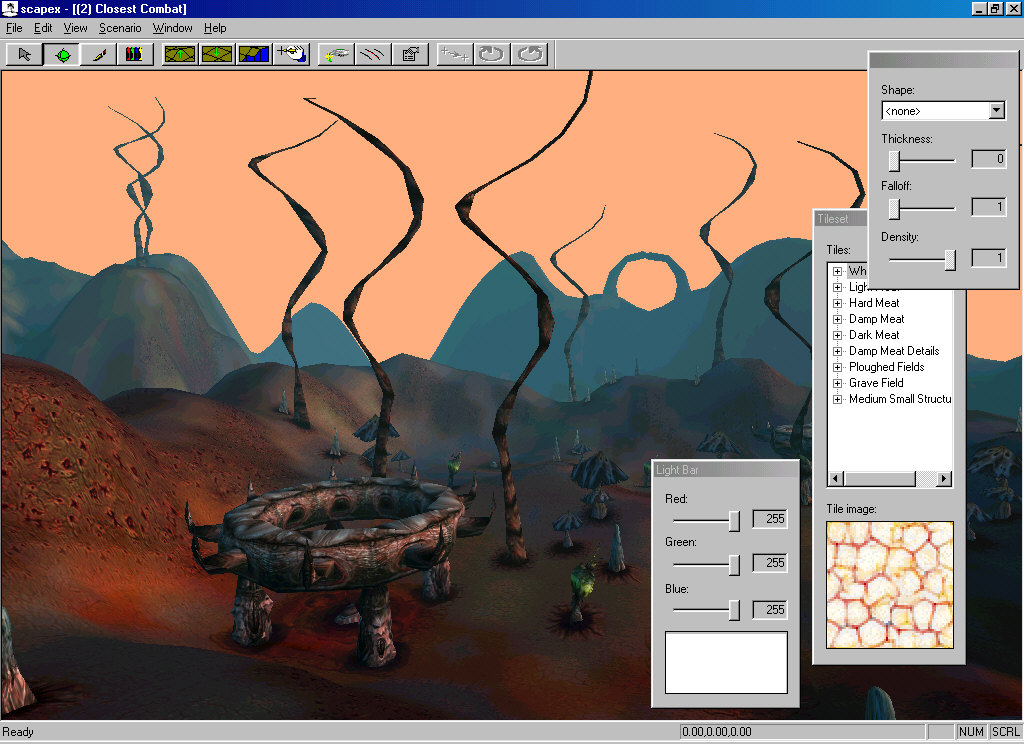Image resolution: width=1024 pixels, height=744 pixels.
Task: Click the Tile image preview thumbnail
Action: tap(889, 585)
